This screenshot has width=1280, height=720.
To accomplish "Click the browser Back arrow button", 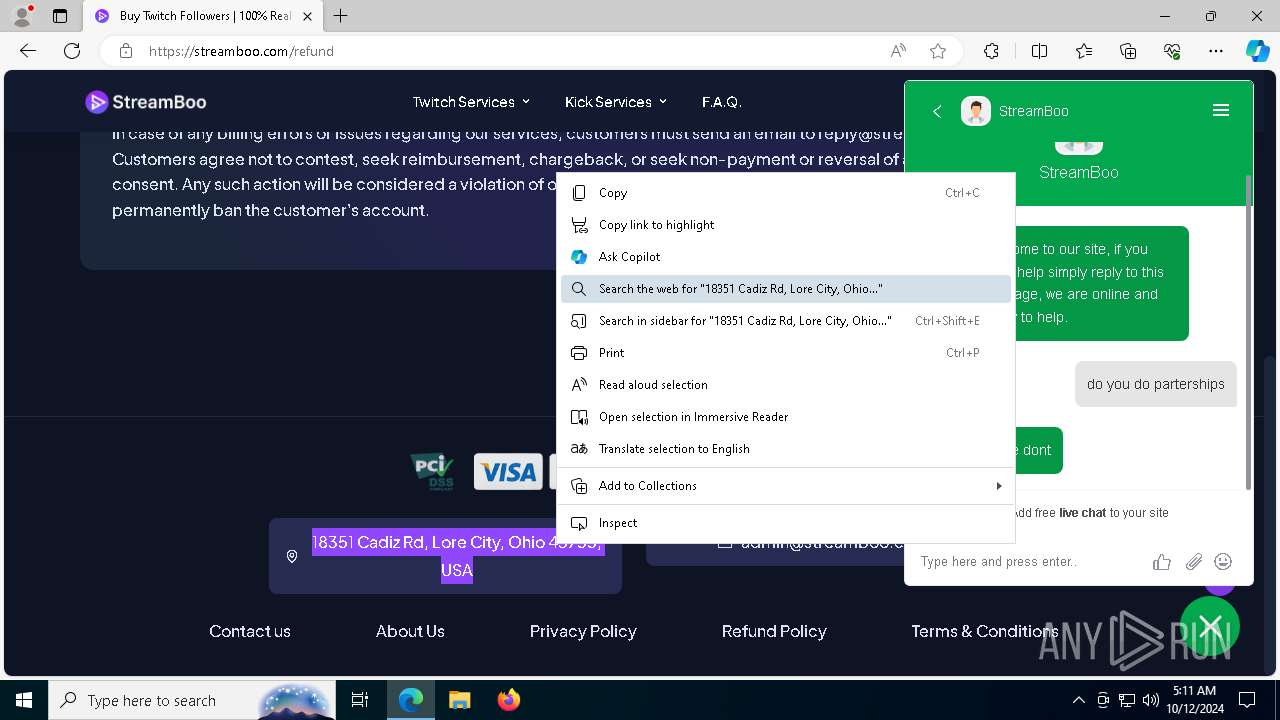I will (28, 51).
